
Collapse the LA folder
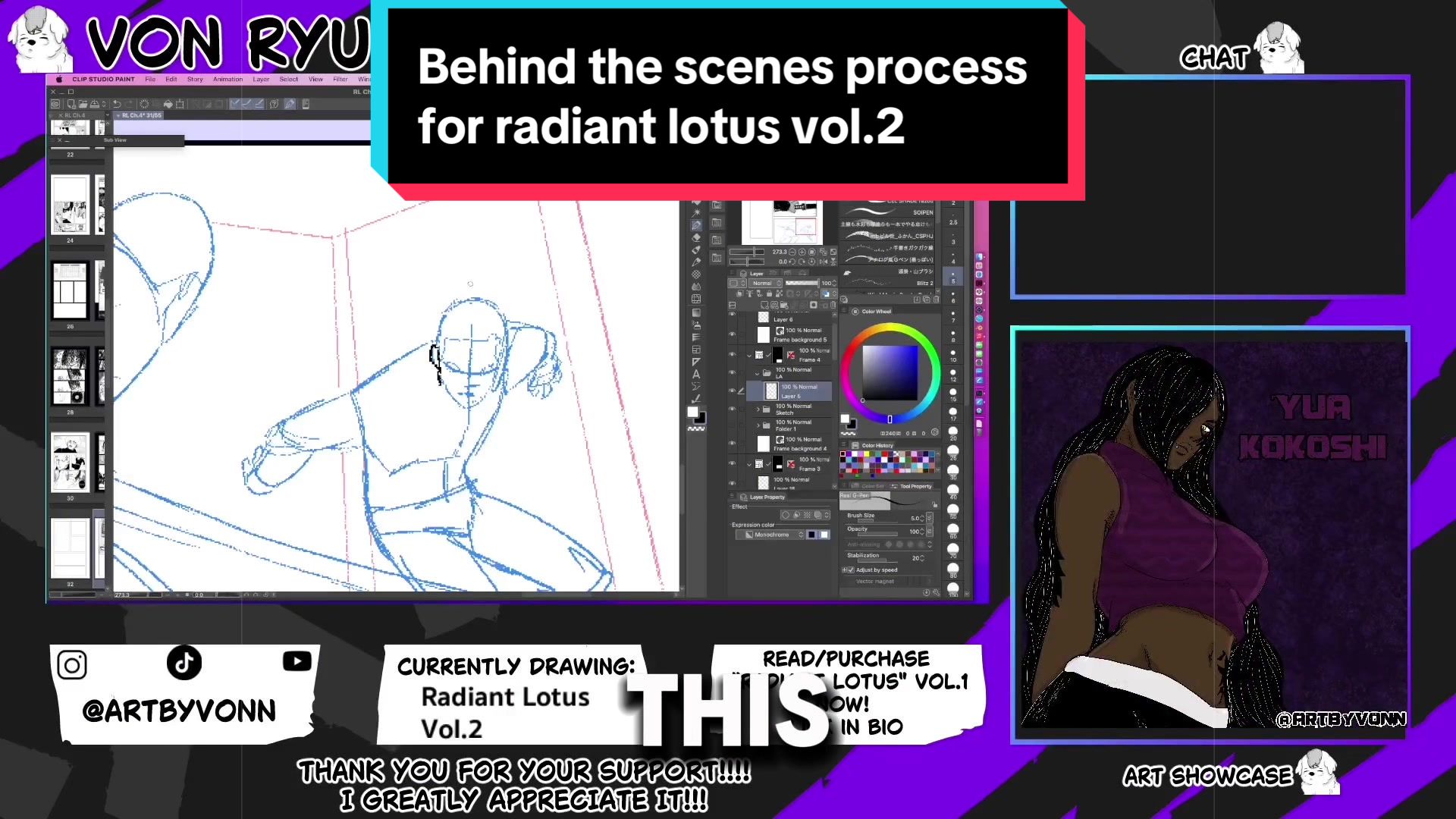click(x=757, y=373)
